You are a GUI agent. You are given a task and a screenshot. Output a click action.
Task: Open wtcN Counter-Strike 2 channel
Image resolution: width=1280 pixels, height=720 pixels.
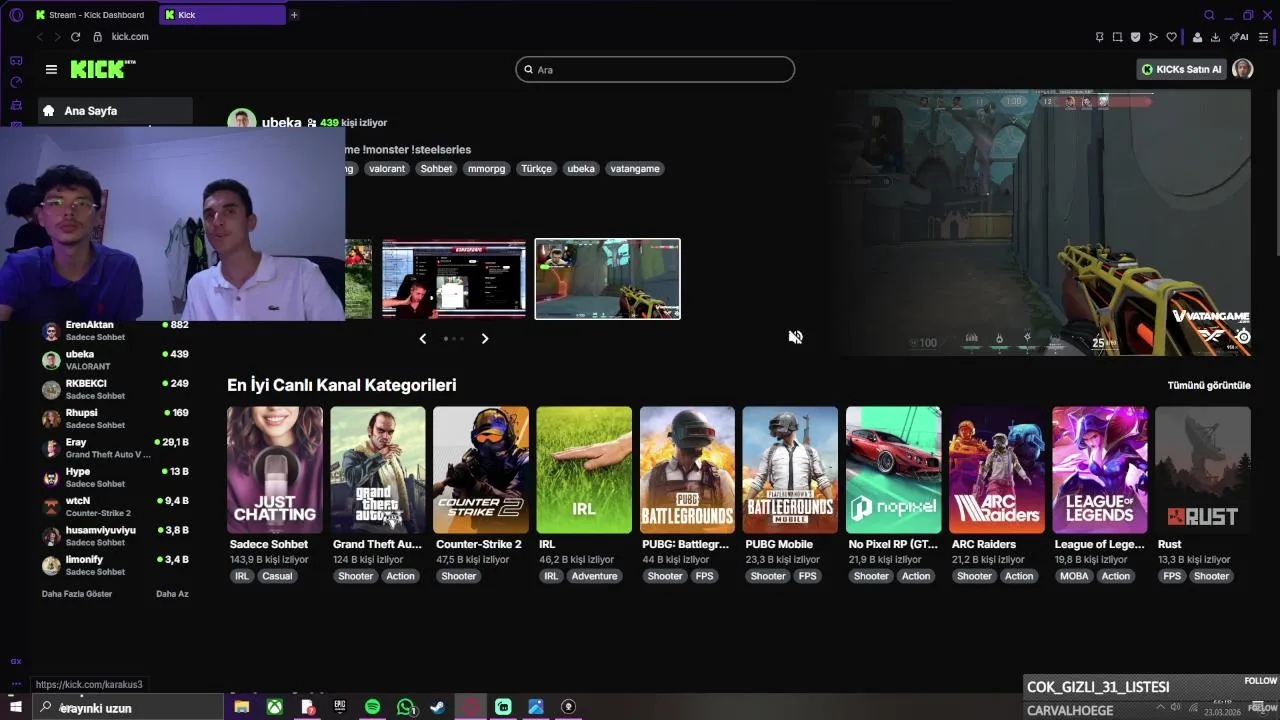115,506
